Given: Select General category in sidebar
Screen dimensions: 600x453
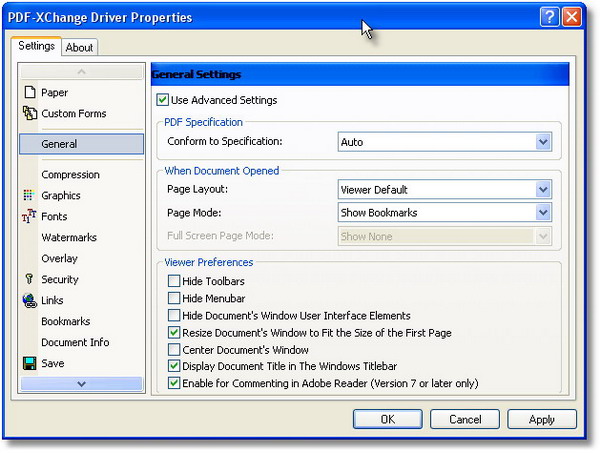Looking at the screenshot, I should [82, 144].
